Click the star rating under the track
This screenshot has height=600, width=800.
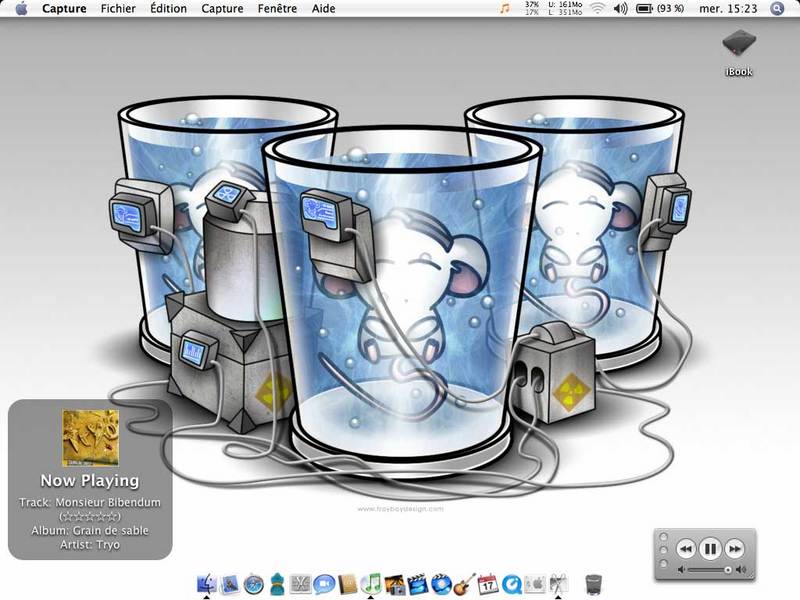coord(90,516)
